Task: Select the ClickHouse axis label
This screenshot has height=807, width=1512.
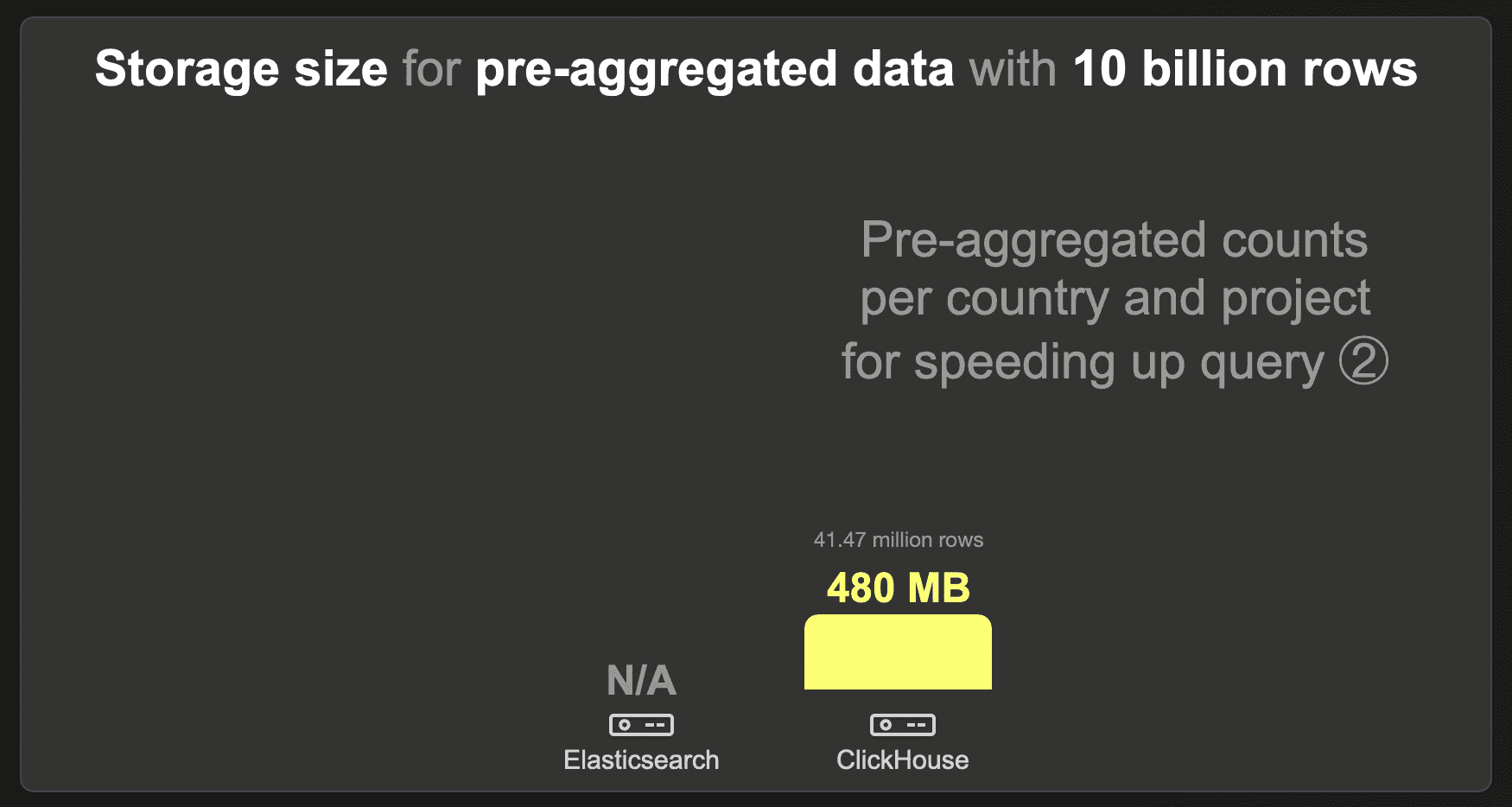Action: [x=902, y=760]
